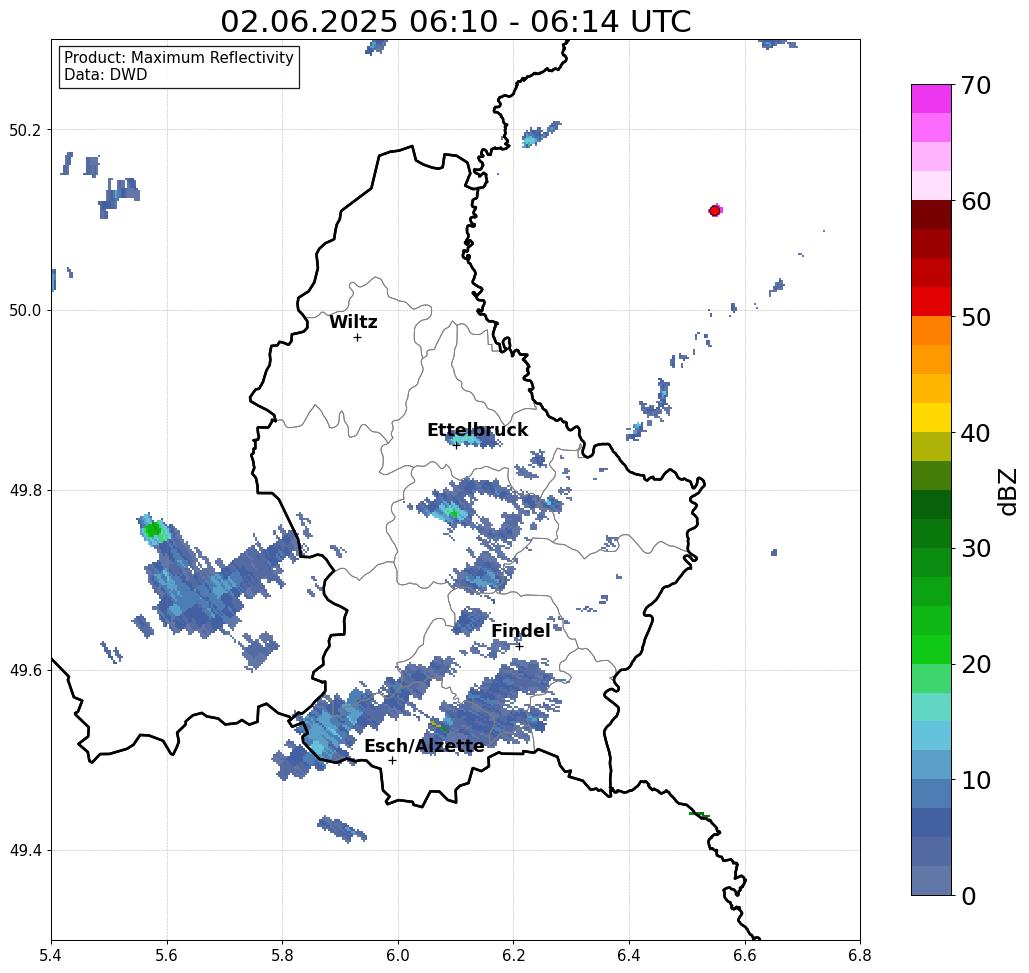Click the longitude tick label 6.8

(x=860, y=955)
